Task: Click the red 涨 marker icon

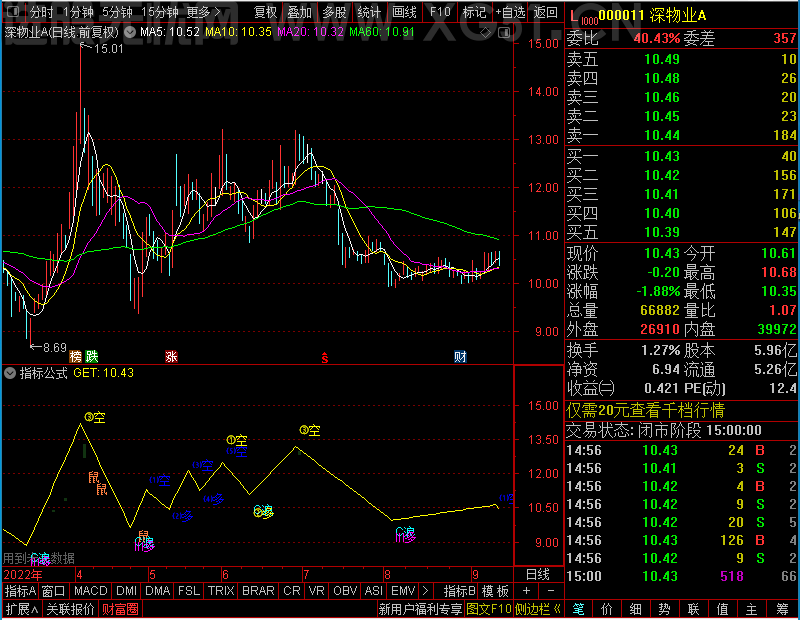Action: (x=171, y=356)
